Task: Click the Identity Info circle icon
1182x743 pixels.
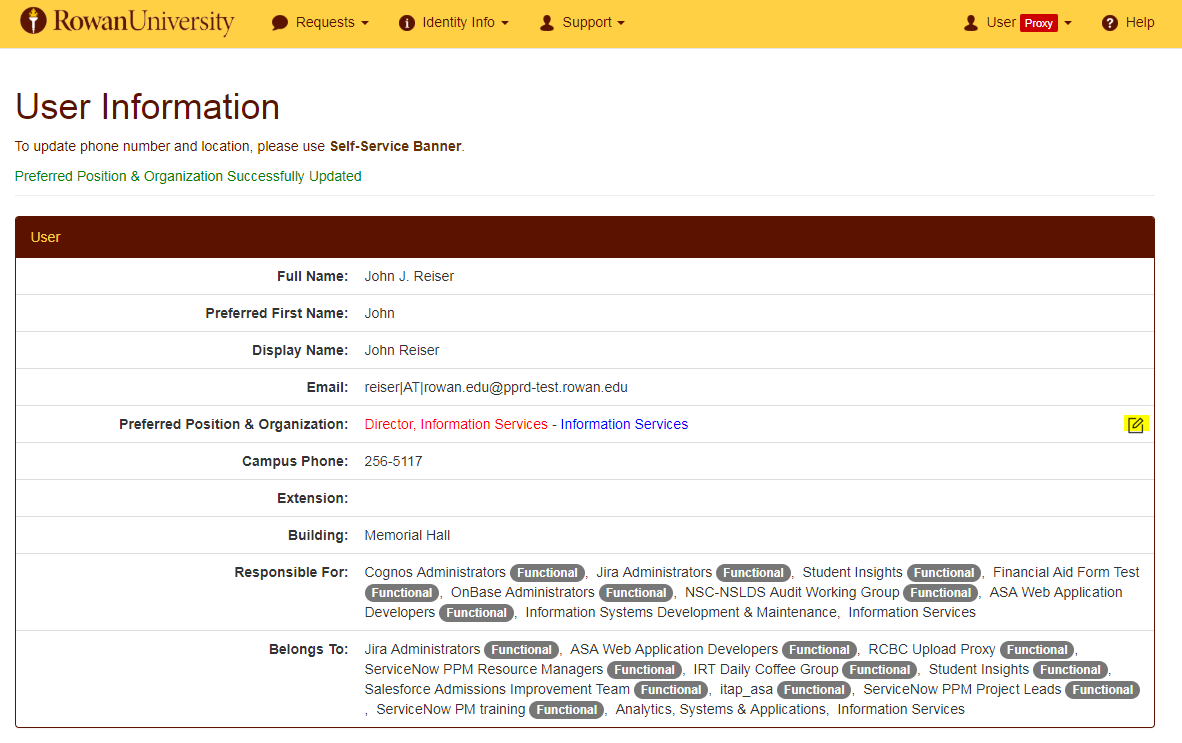Action: [406, 23]
